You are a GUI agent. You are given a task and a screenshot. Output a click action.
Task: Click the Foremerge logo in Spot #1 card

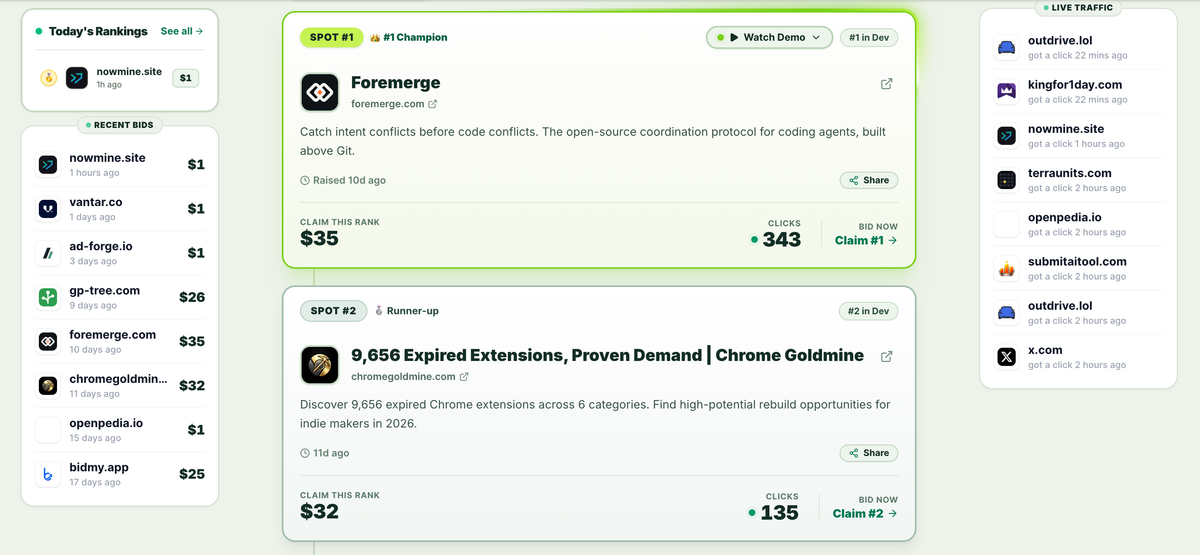(320, 92)
